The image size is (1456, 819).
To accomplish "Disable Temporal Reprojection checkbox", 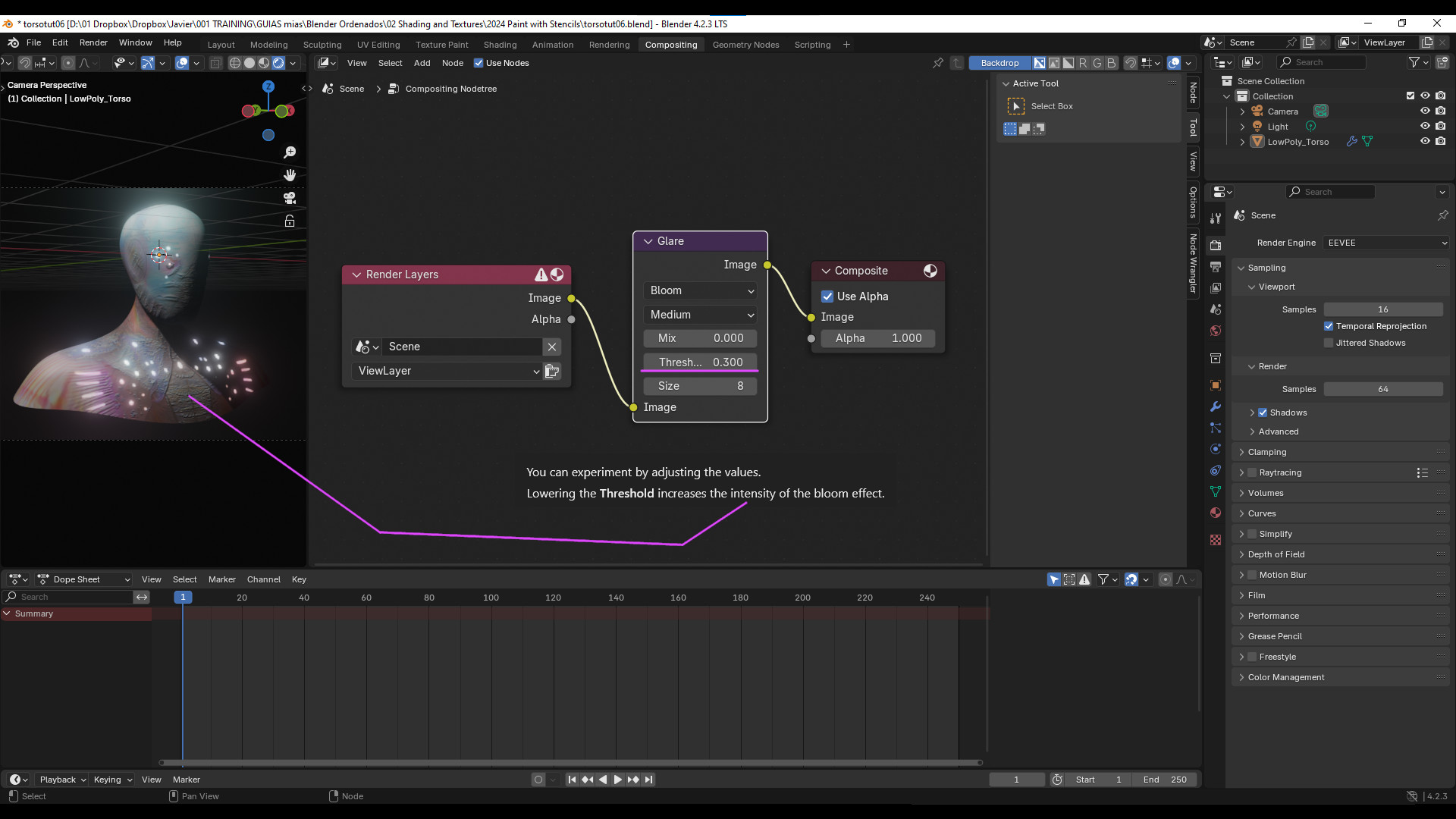I will (x=1329, y=326).
